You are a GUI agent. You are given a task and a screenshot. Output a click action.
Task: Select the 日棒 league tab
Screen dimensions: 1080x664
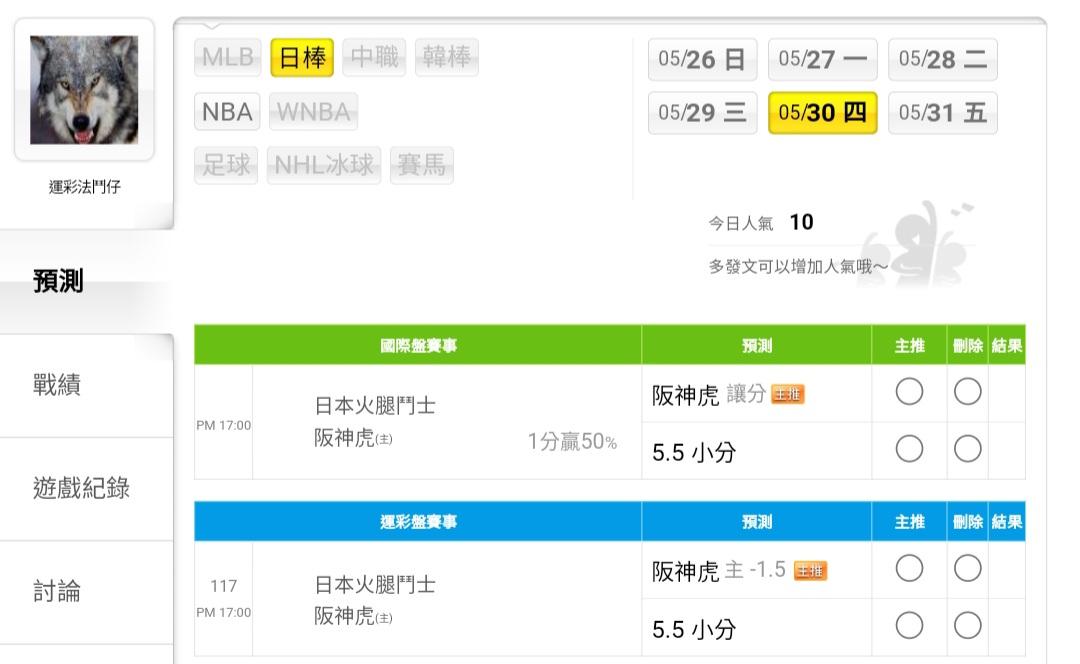[x=302, y=58]
